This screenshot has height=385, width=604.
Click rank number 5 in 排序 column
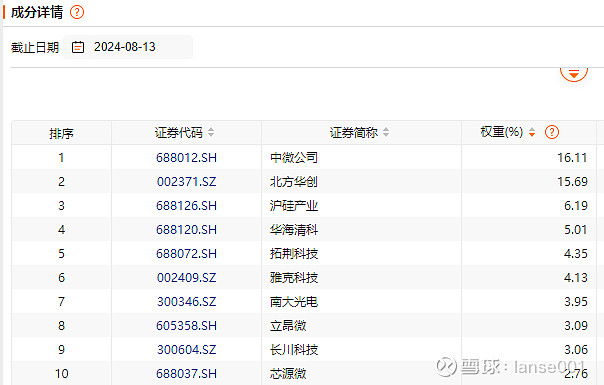(61, 254)
